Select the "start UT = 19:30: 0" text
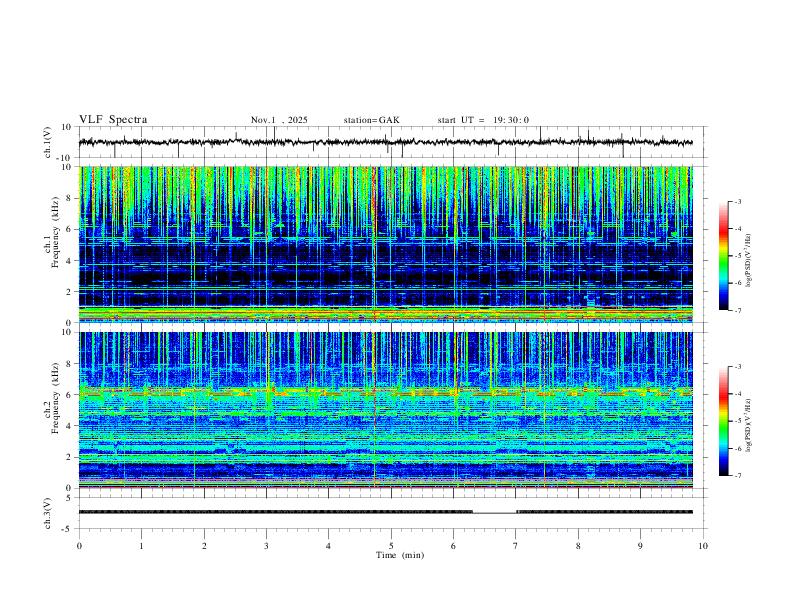Screen dimensions: 792x612 (x=483, y=120)
